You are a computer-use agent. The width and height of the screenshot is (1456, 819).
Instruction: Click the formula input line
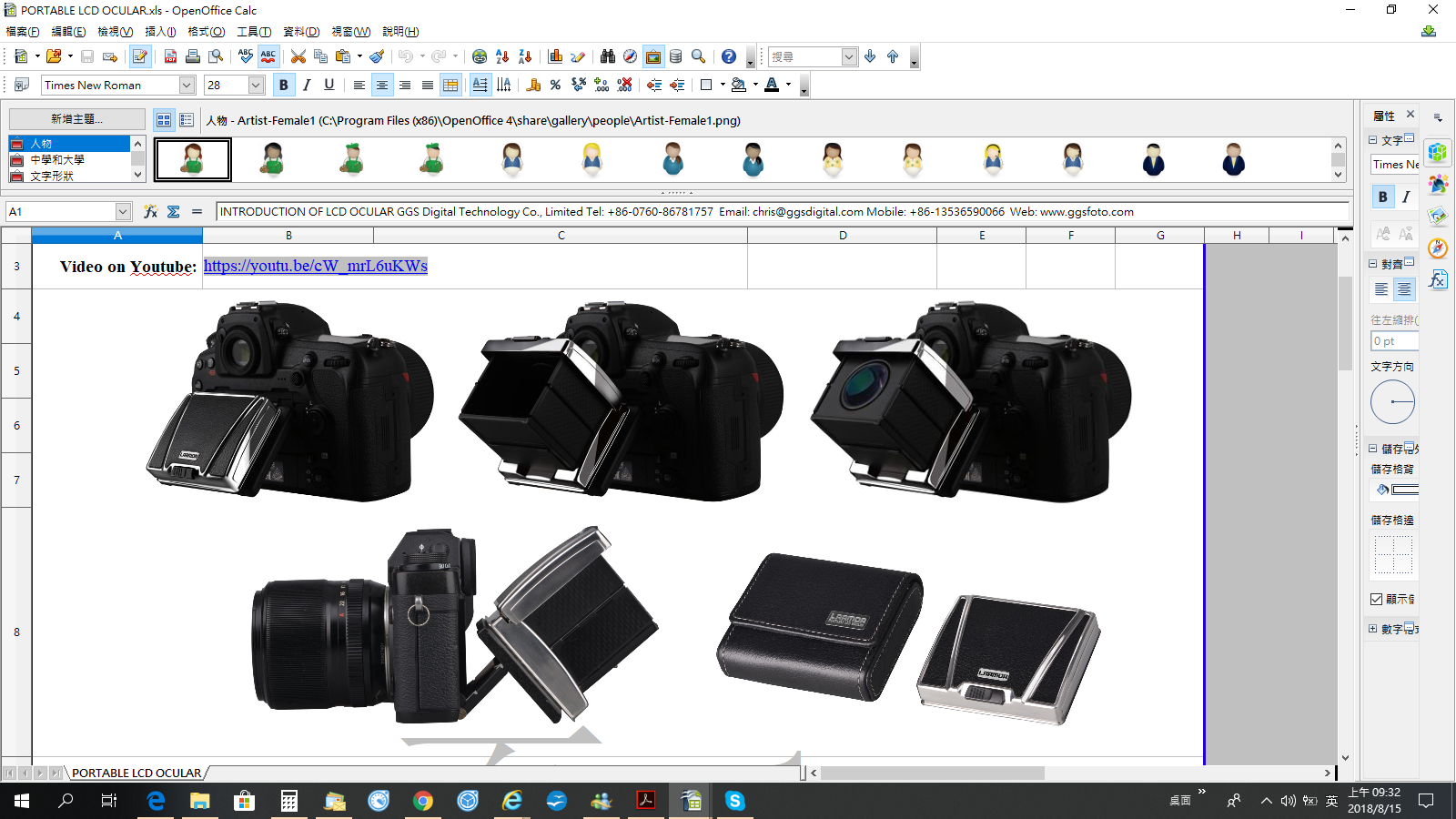click(x=783, y=211)
